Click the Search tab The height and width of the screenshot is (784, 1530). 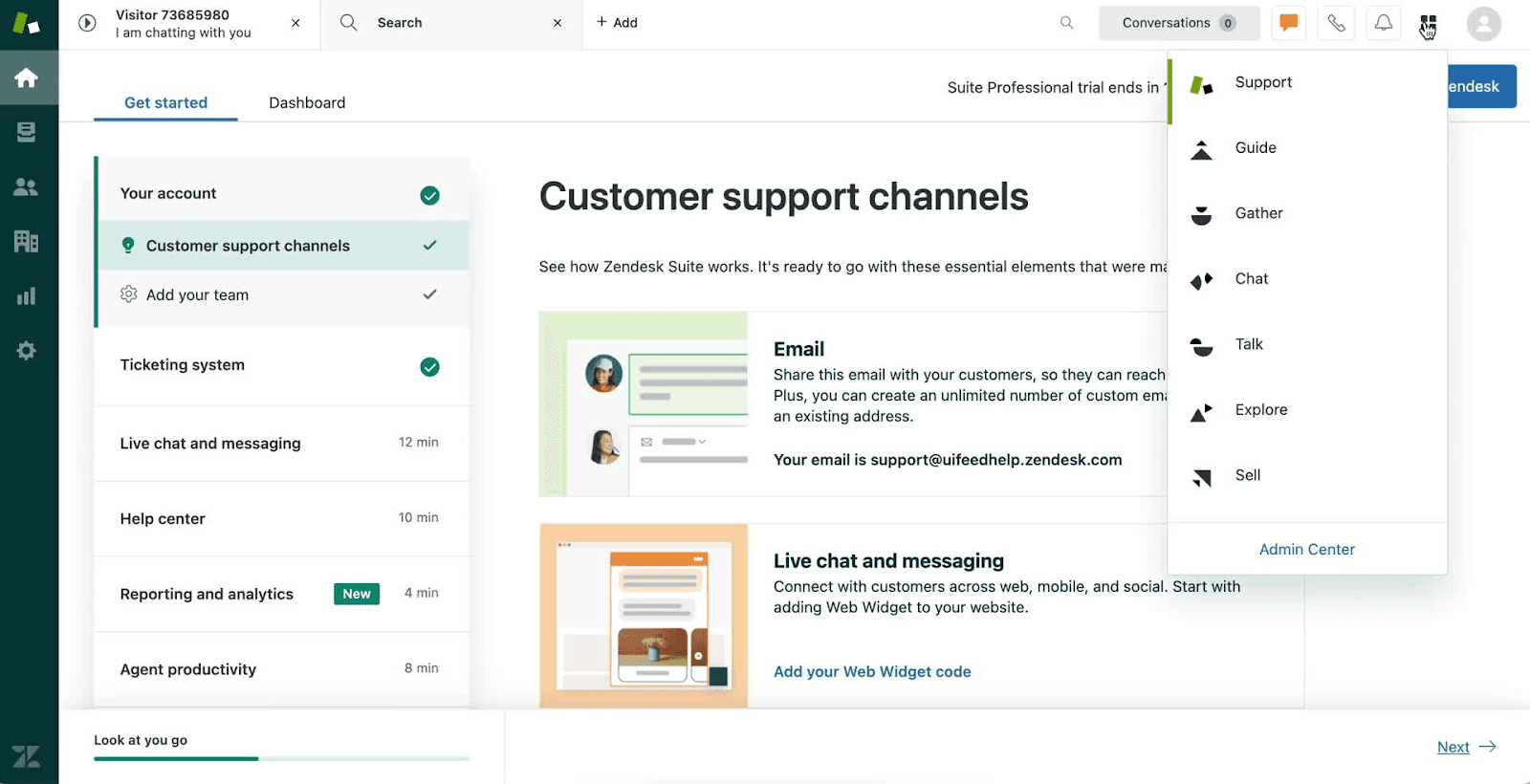451,24
